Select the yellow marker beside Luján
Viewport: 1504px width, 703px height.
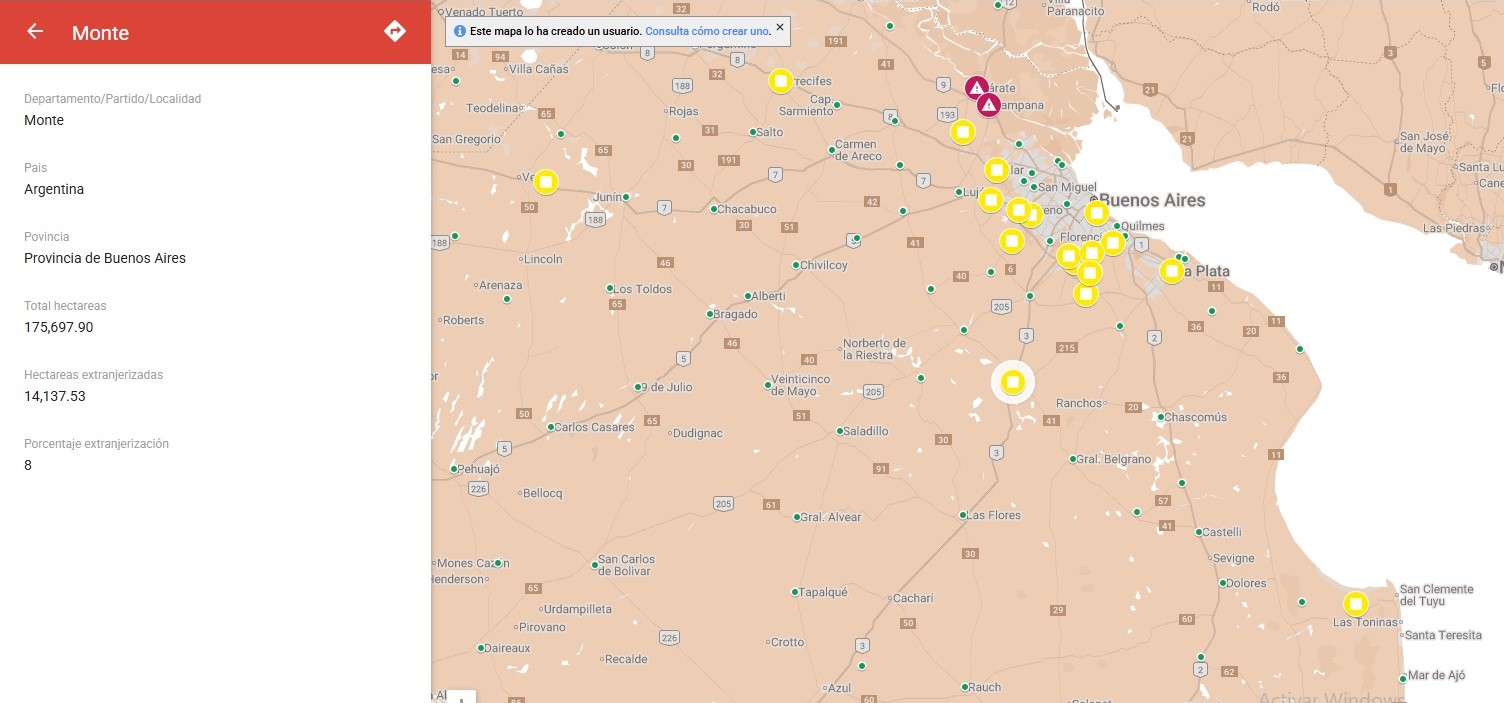990,200
